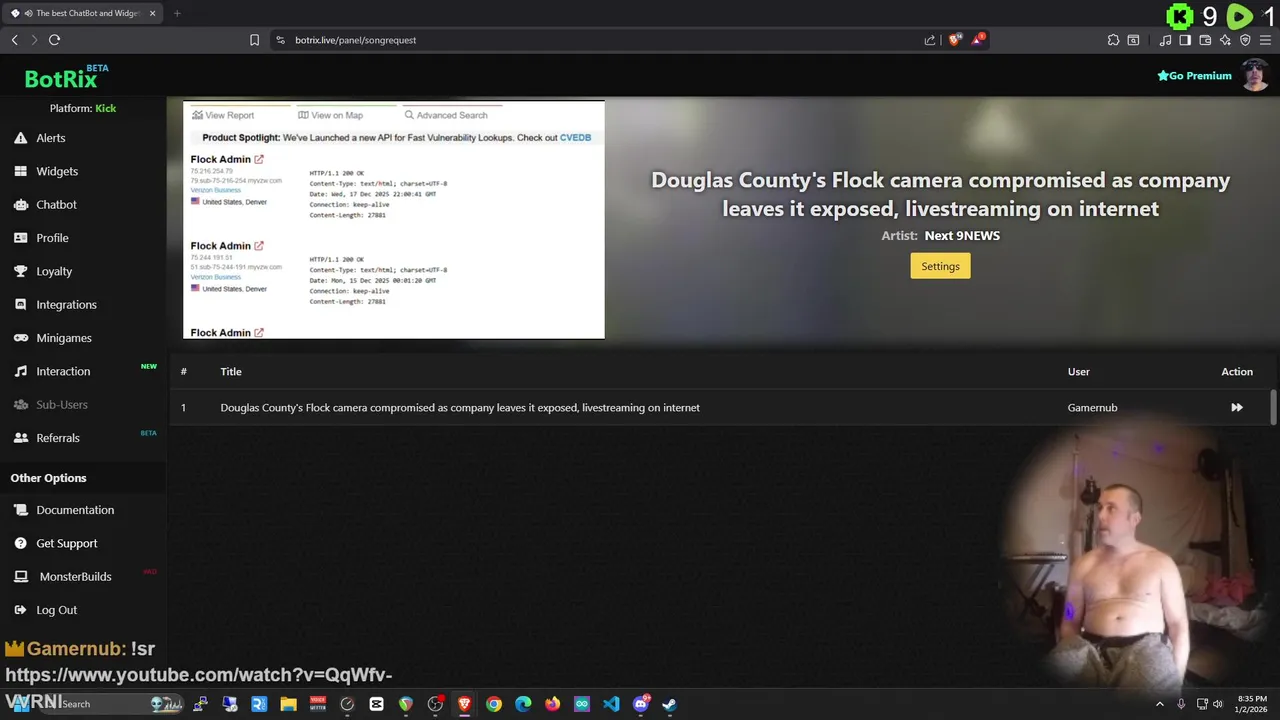Open the Widgets section
The image size is (1280, 720).
point(57,171)
